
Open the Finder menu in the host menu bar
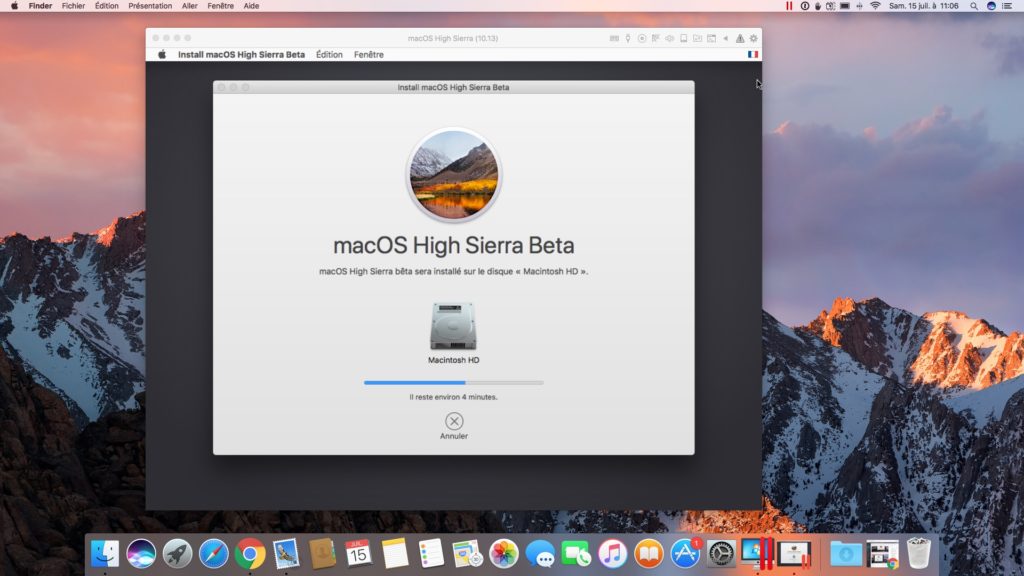click(x=40, y=6)
